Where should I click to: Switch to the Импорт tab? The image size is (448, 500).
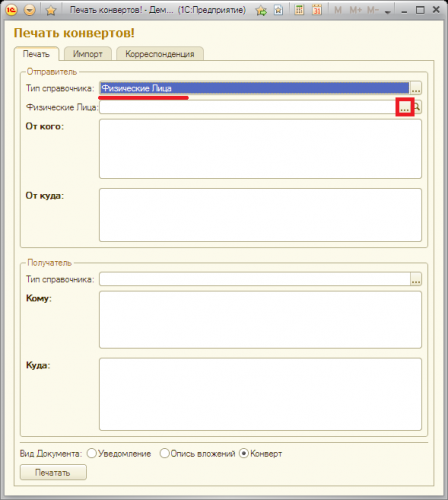tap(88, 54)
